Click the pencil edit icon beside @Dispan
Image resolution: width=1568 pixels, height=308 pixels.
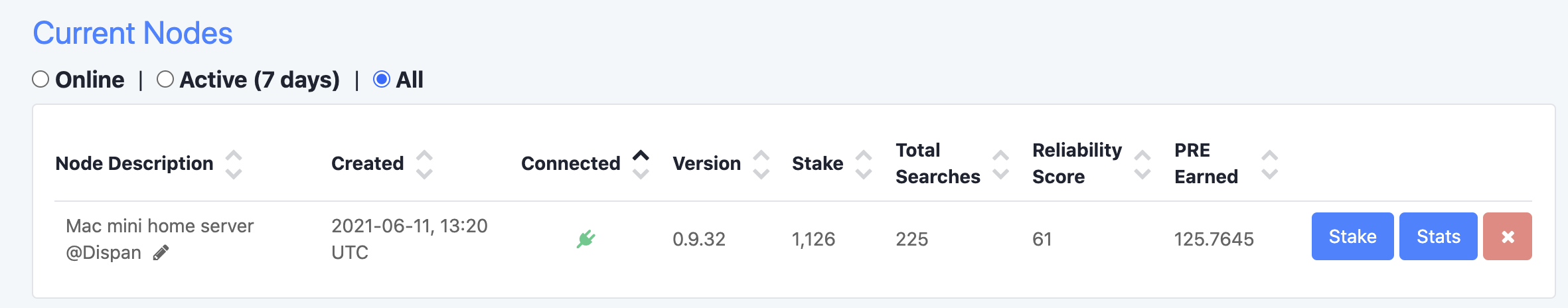(161, 253)
